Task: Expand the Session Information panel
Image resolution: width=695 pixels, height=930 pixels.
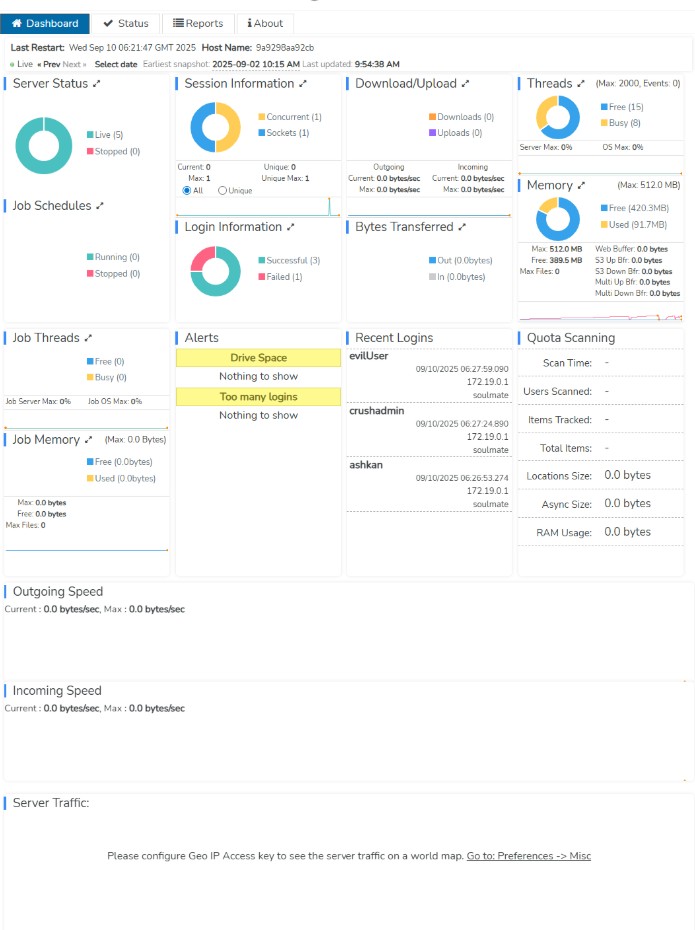Action: pos(303,84)
